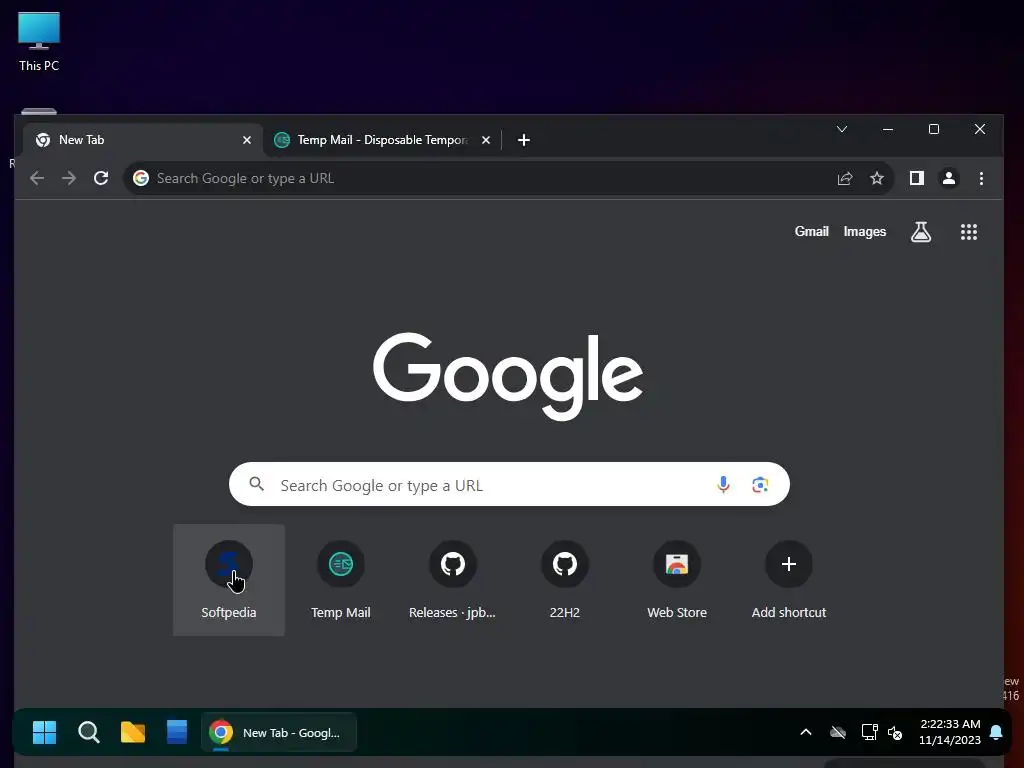Expand the tab search chevron
This screenshot has width=1024, height=768.
(x=842, y=129)
